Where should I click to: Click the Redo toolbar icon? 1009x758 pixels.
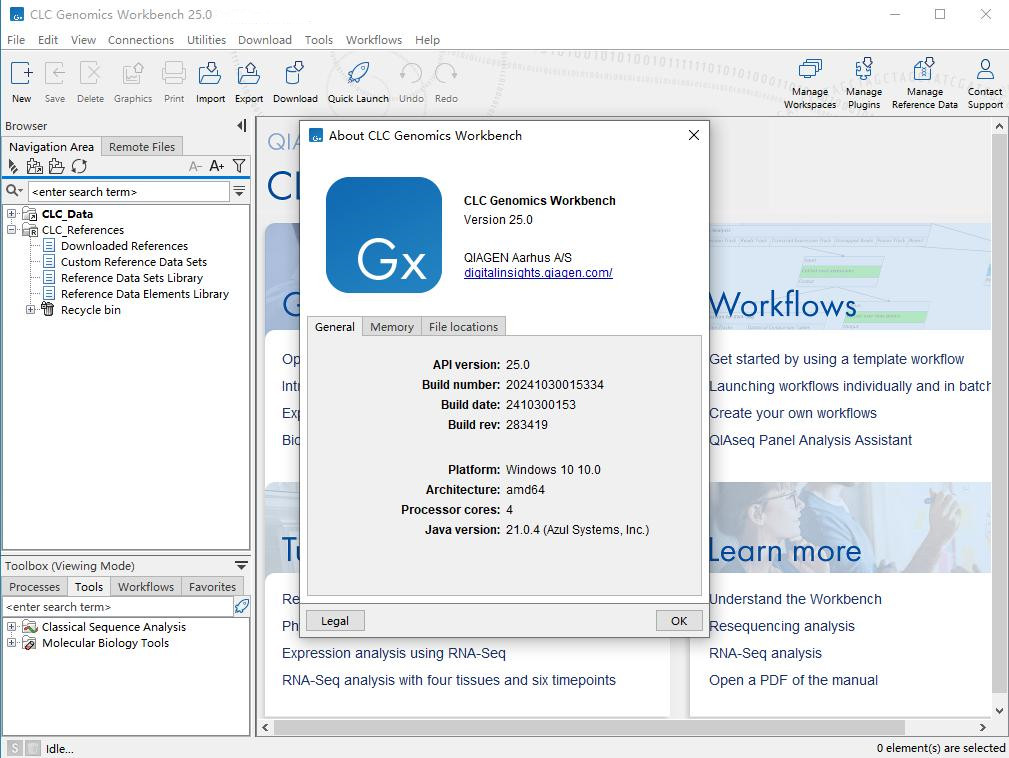coord(446,73)
